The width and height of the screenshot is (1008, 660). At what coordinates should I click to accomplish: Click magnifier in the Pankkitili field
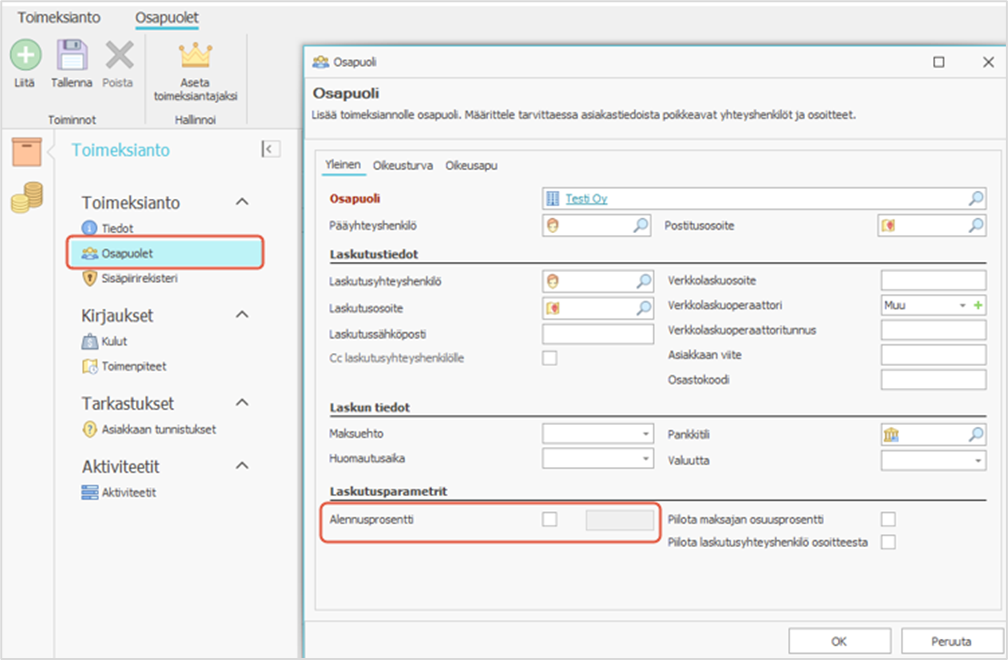click(976, 434)
